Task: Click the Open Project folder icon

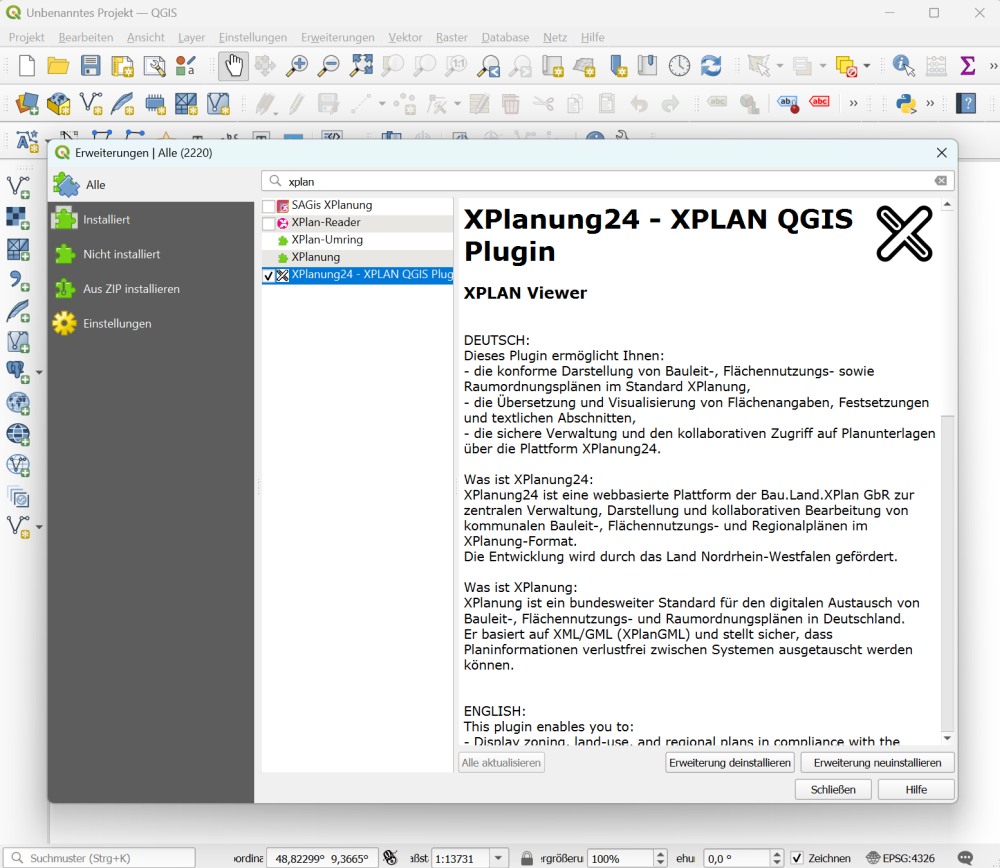Action: [58, 66]
